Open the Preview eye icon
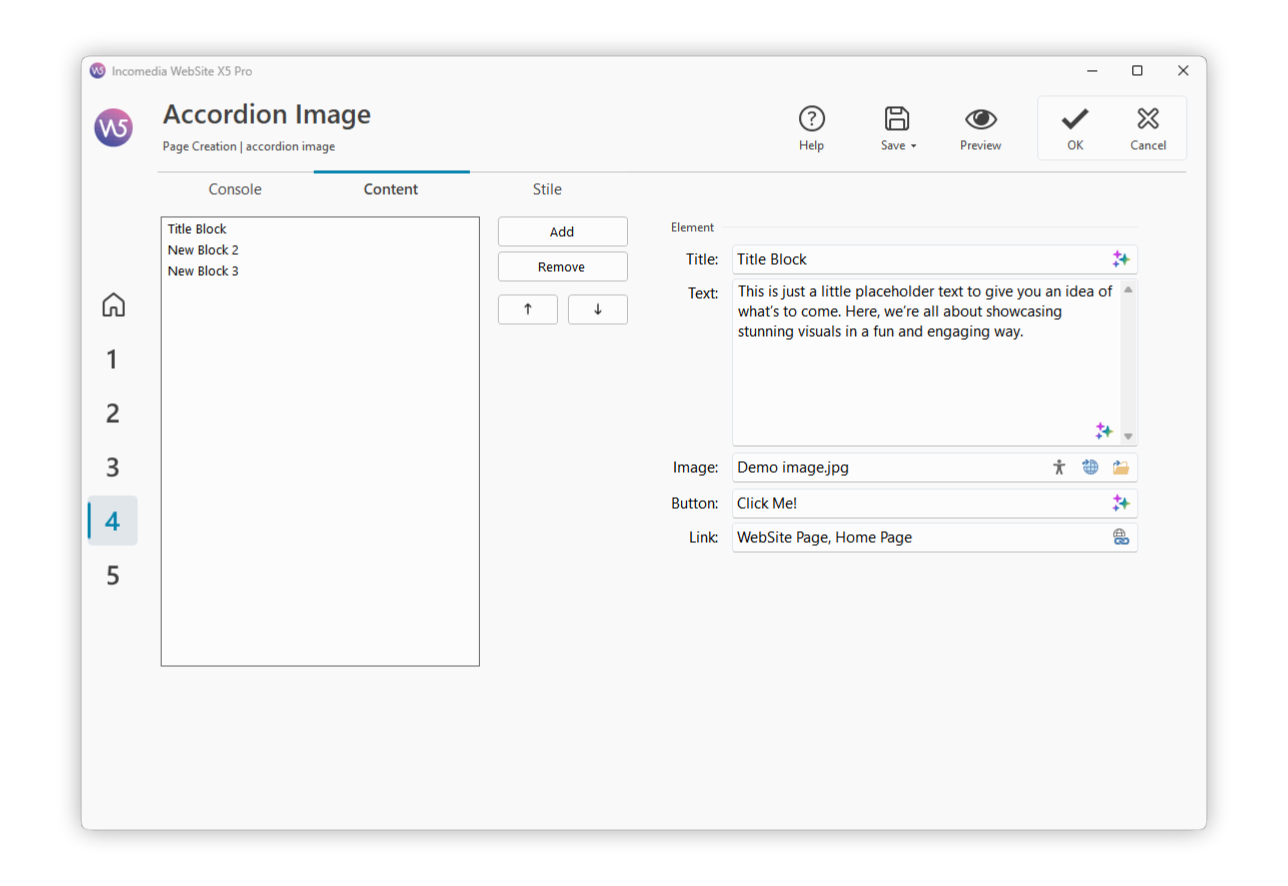This screenshot has width=1288, height=886. click(x=980, y=119)
